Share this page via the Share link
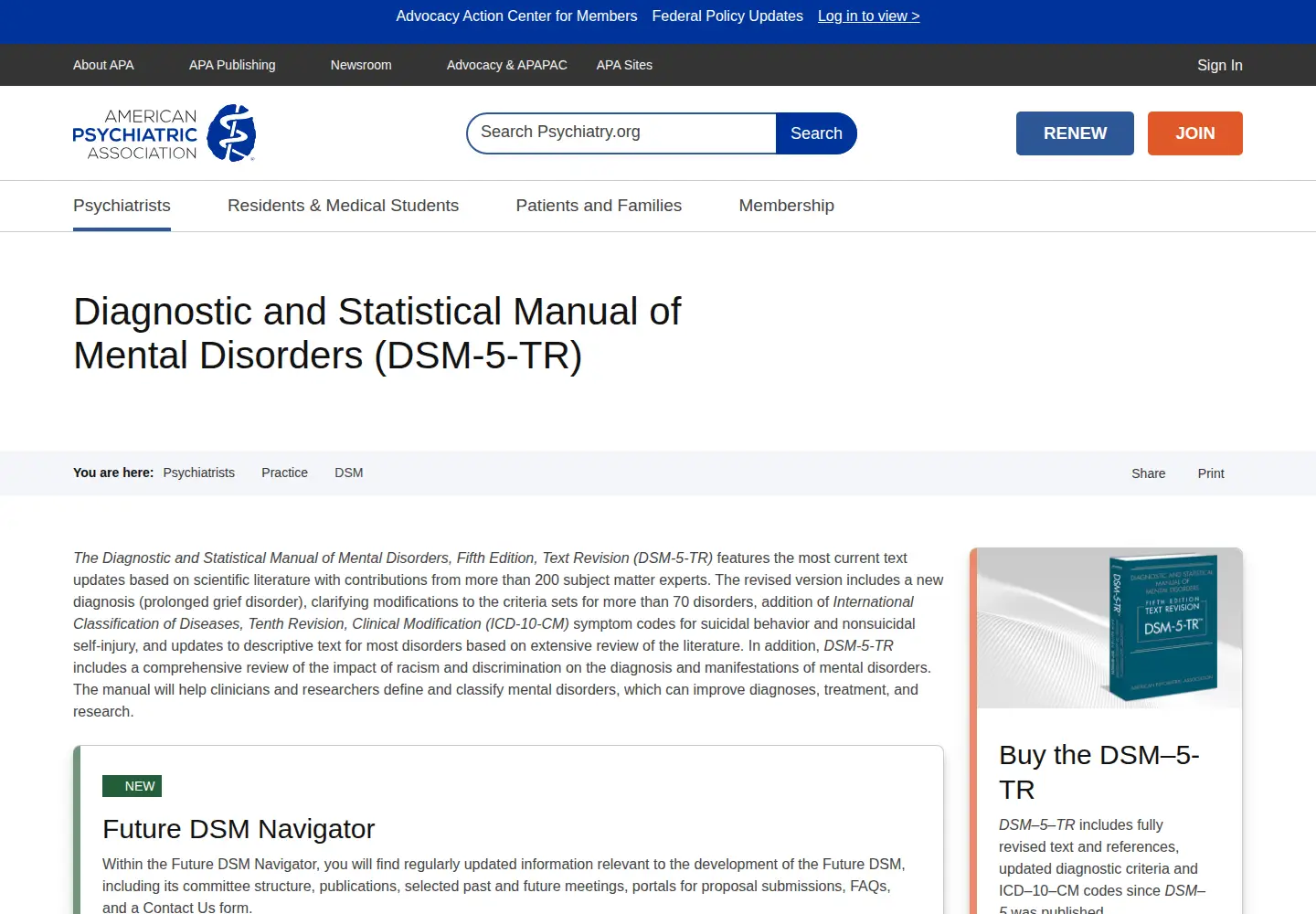The height and width of the screenshot is (914, 1316). pyautogui.click(x=1149, y=473)
